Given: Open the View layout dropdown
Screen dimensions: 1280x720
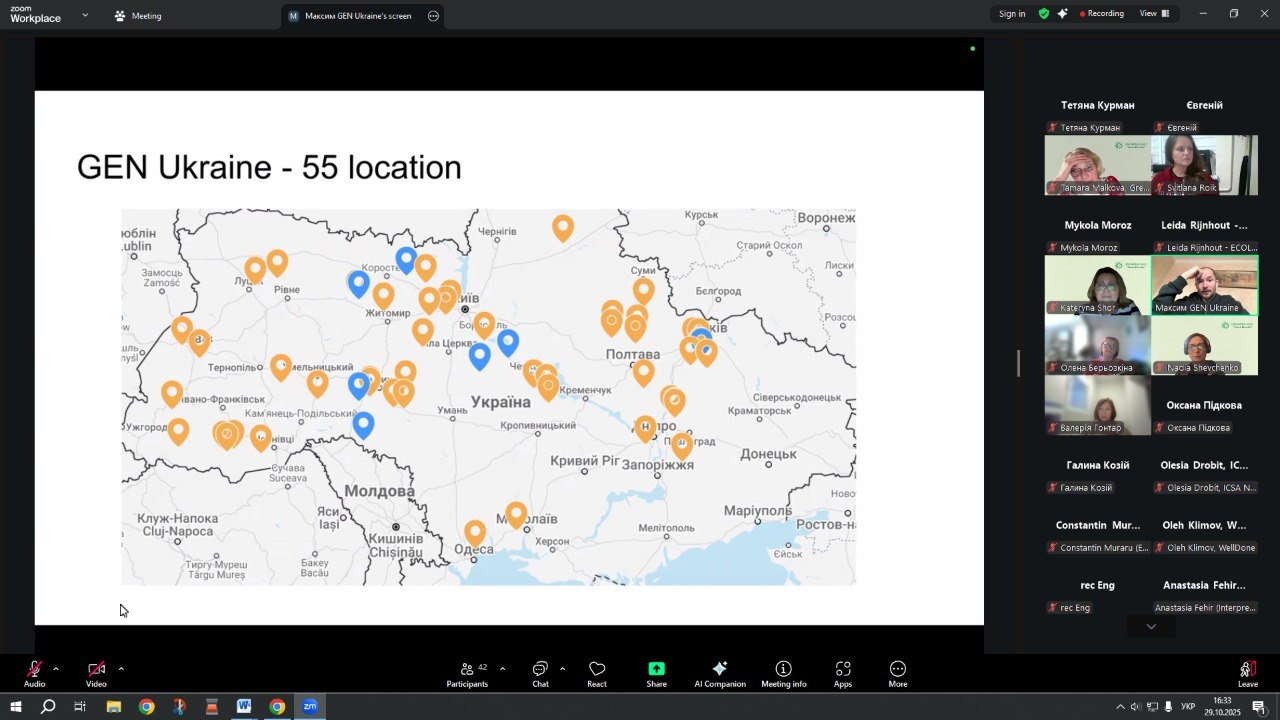Looking at the screenshot, I should [x=1153, y=14].
